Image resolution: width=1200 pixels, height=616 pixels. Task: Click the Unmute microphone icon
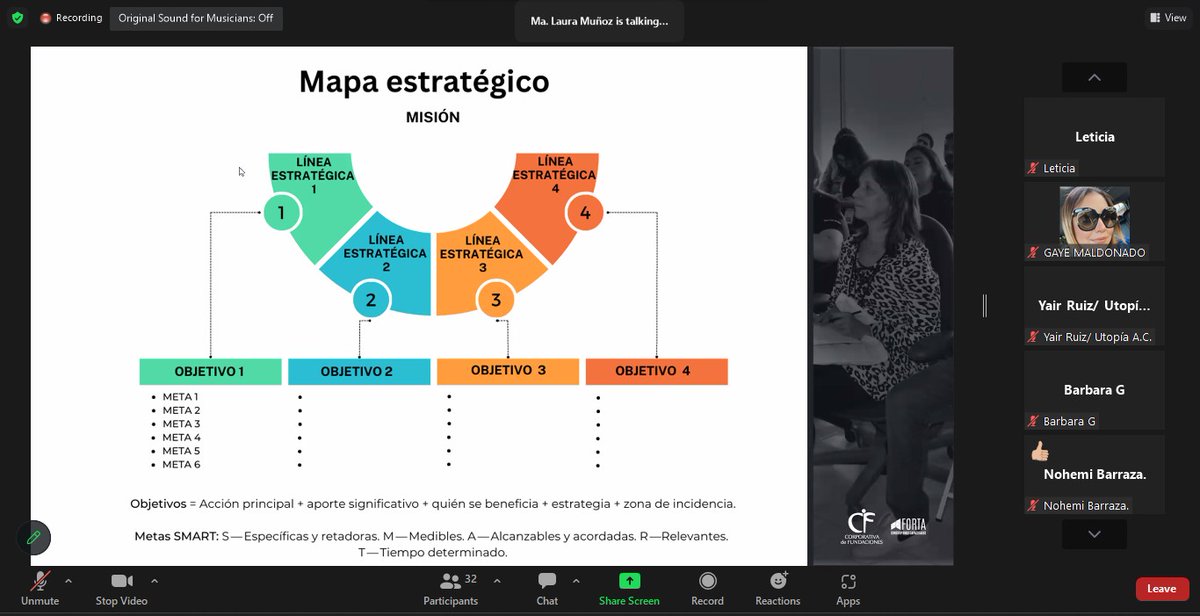(40, 582)
